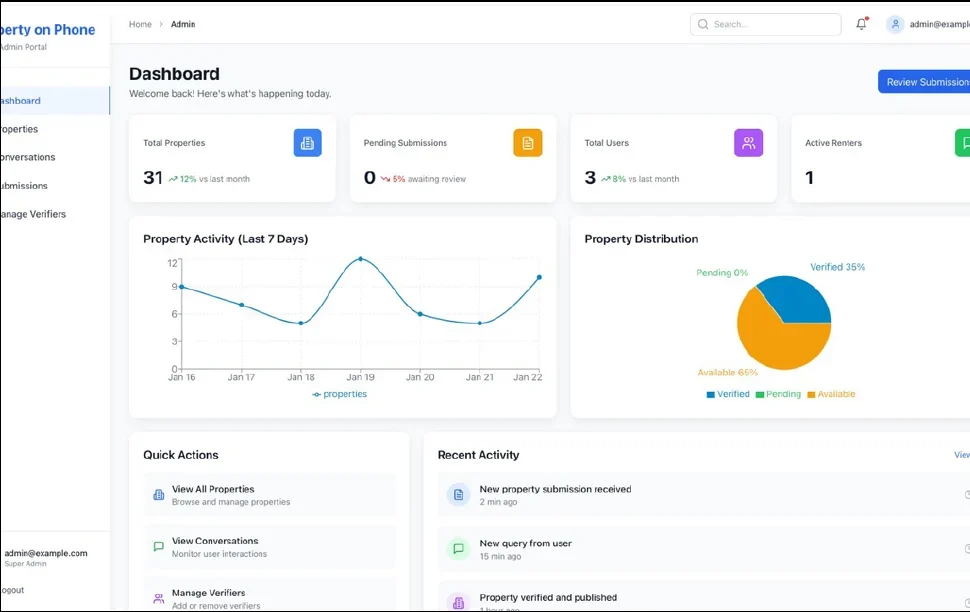
Task: Click the Active Renters value 1
Action: [809, 178]
